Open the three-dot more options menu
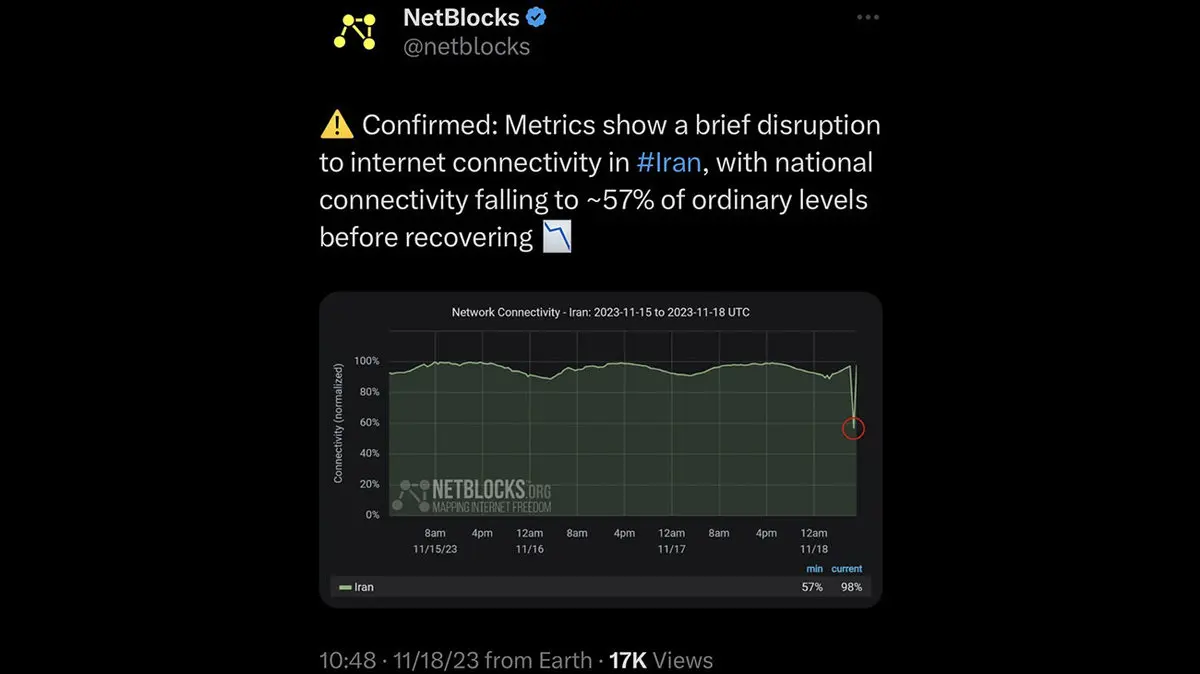Screen dimensions: 1200x674 coord(870,18)
